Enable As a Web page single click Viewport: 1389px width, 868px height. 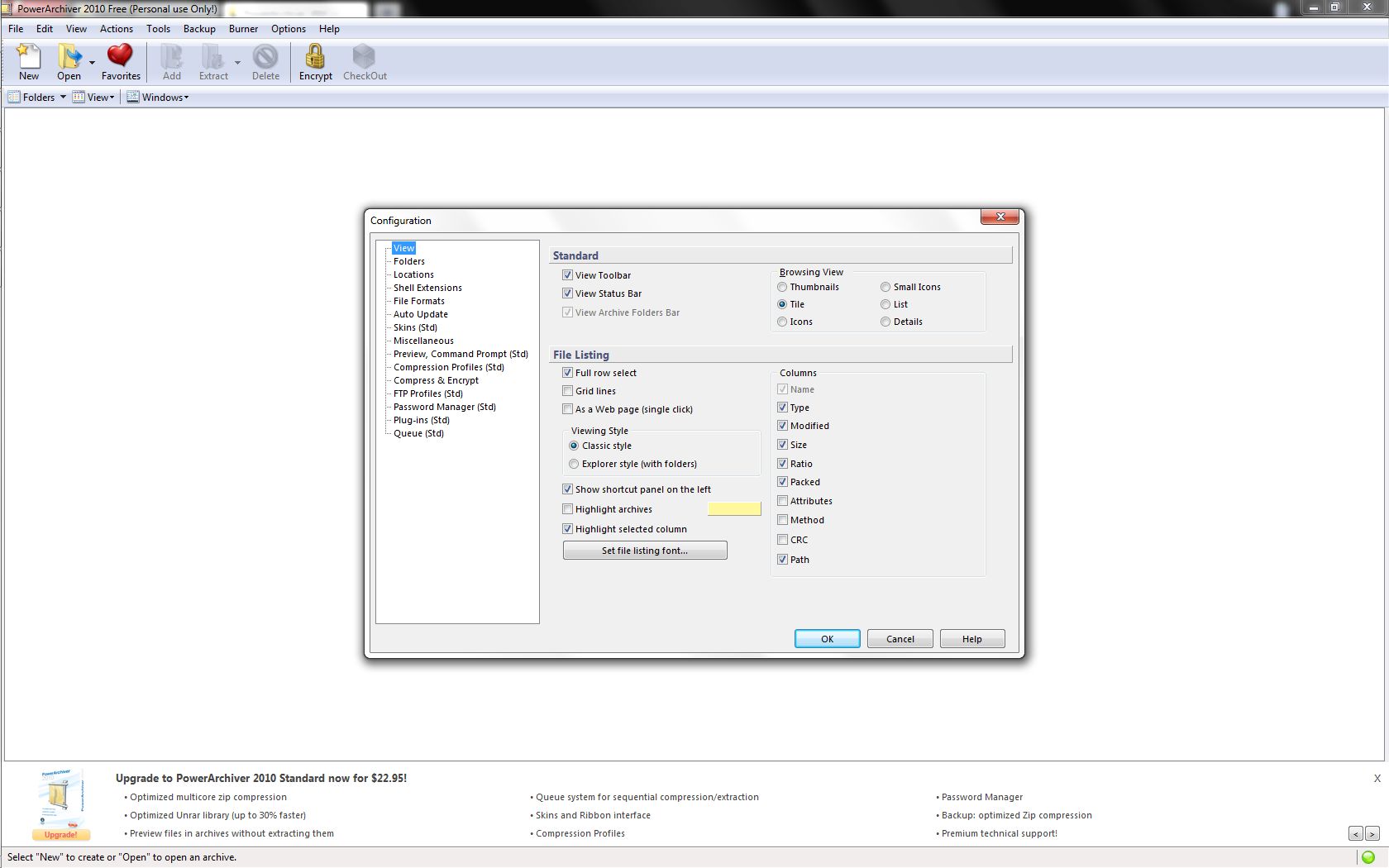[x=567, y=409]
